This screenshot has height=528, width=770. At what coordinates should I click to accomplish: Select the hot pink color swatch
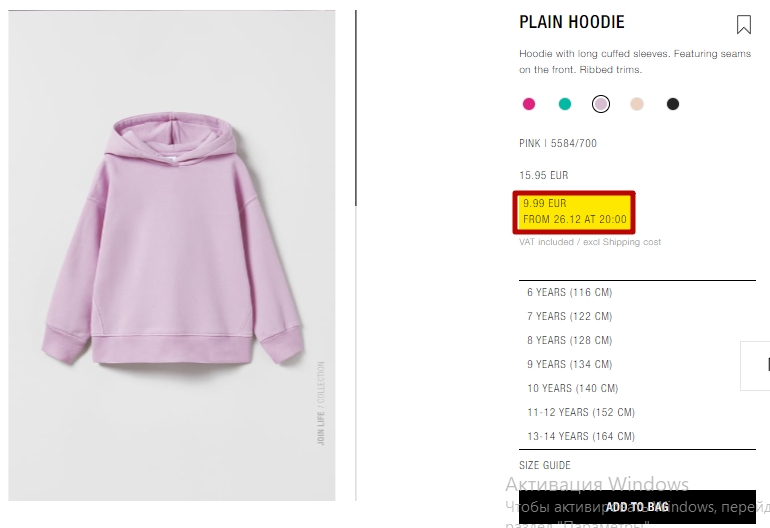pyautogui.click(x=529, y=104)
